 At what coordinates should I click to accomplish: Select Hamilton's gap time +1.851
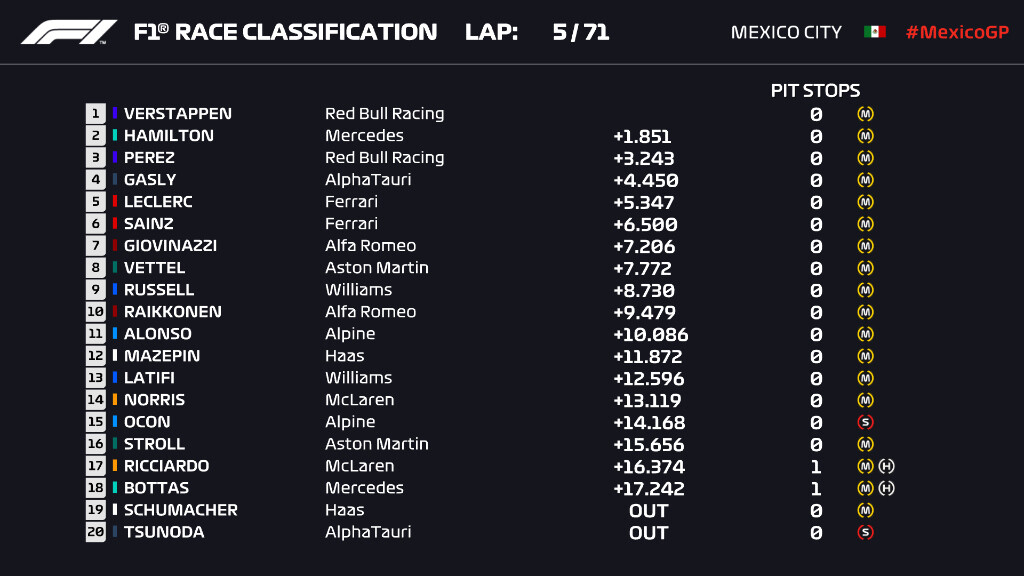(642, 136)
